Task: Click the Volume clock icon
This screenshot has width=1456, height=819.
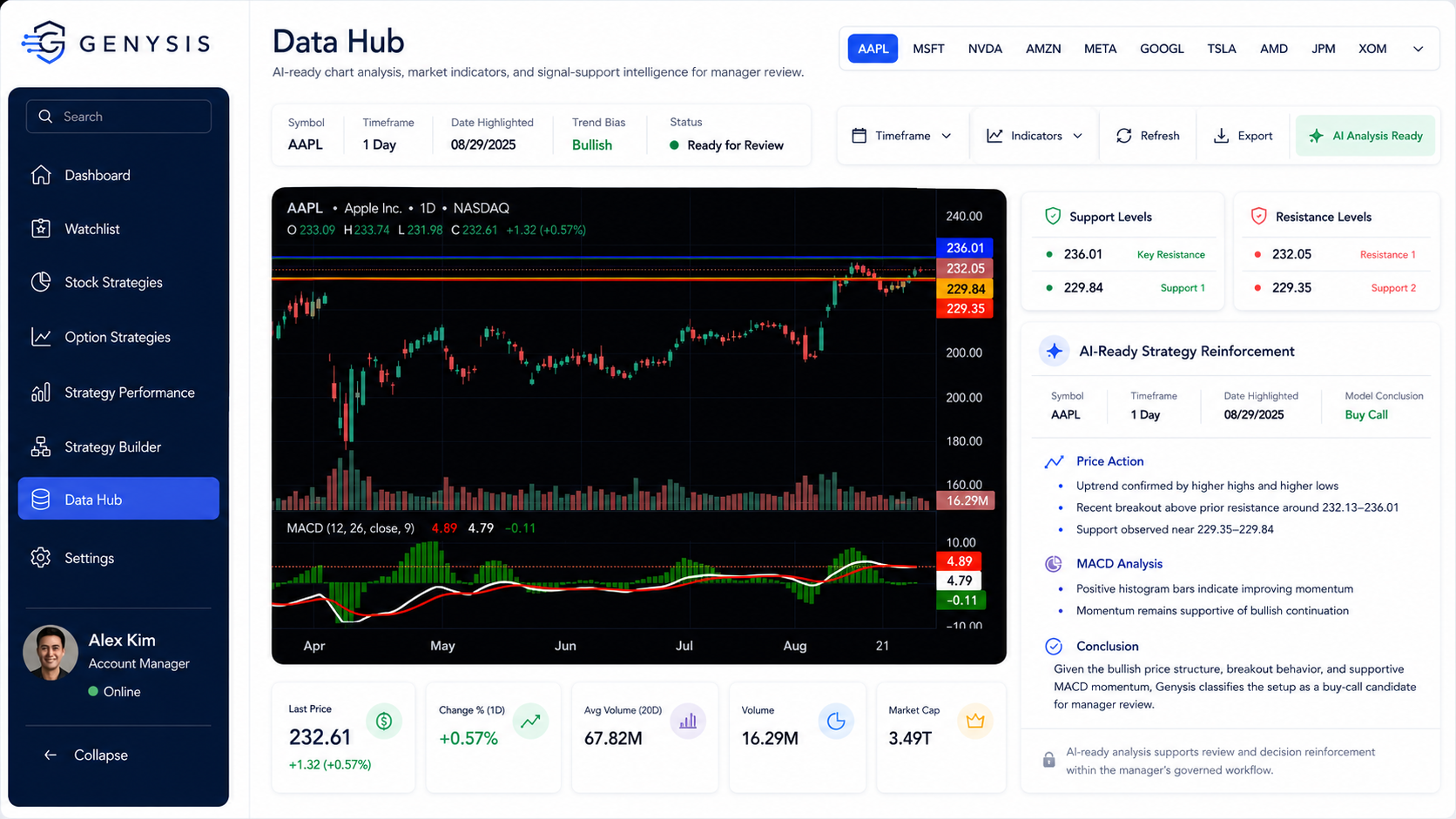Action: point(836,721)
